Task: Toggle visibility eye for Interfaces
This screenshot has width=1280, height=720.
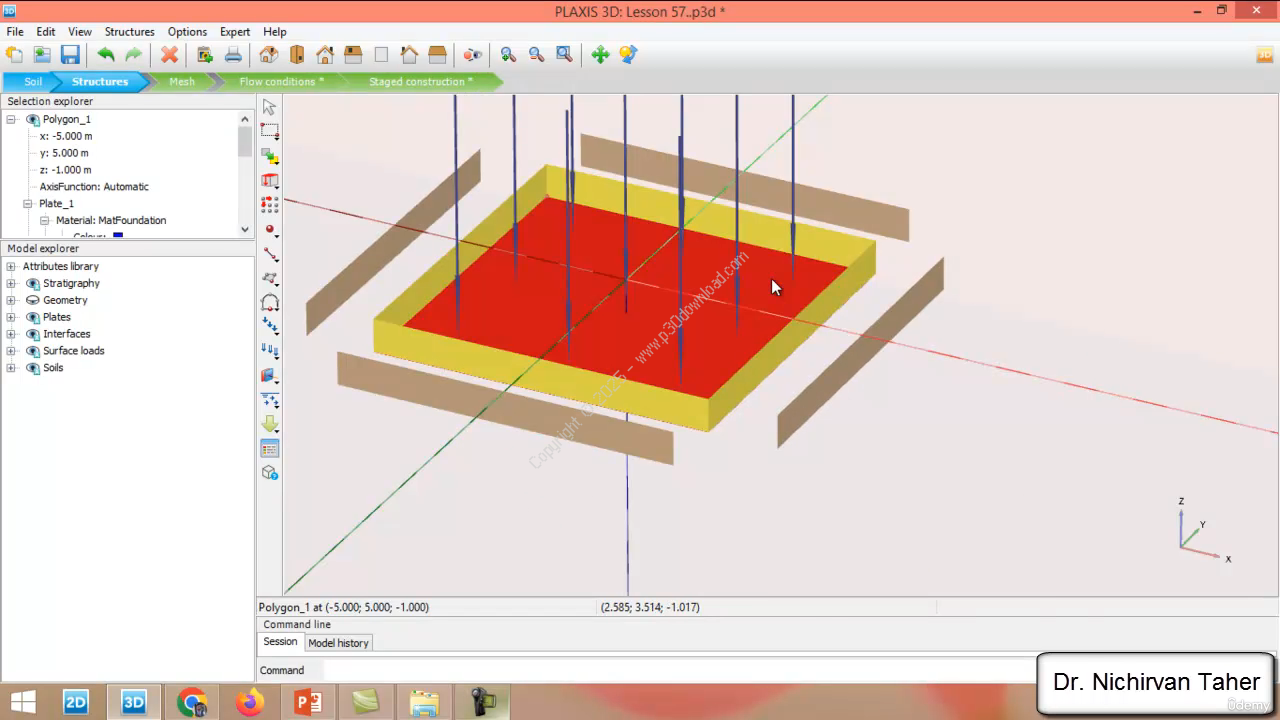Action: 33,334
